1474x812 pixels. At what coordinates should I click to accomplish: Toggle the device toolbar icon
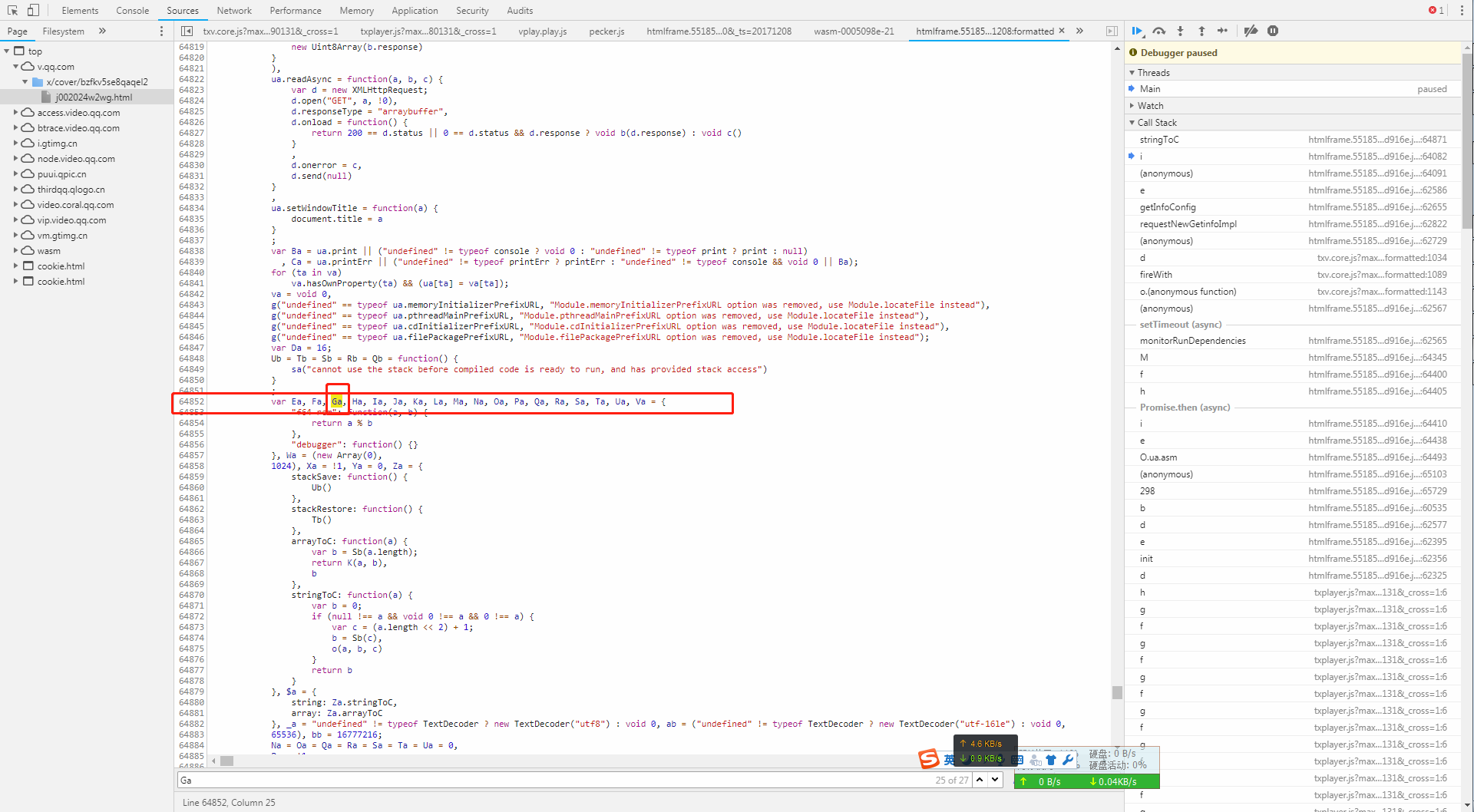(33, 10)
